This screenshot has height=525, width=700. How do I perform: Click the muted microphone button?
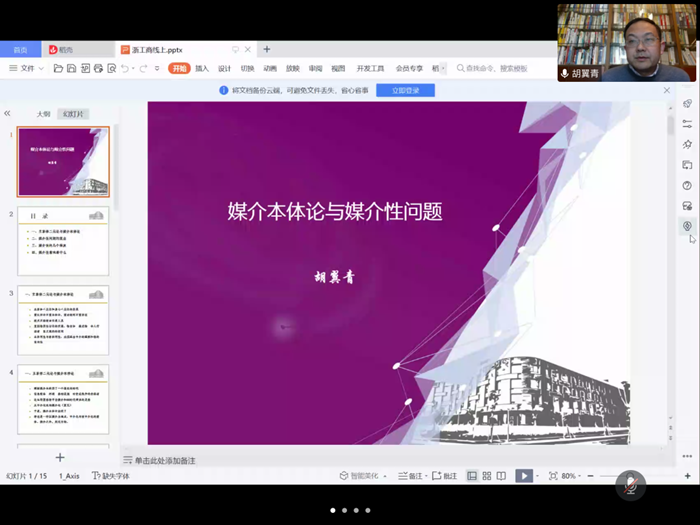coord(630,485)
